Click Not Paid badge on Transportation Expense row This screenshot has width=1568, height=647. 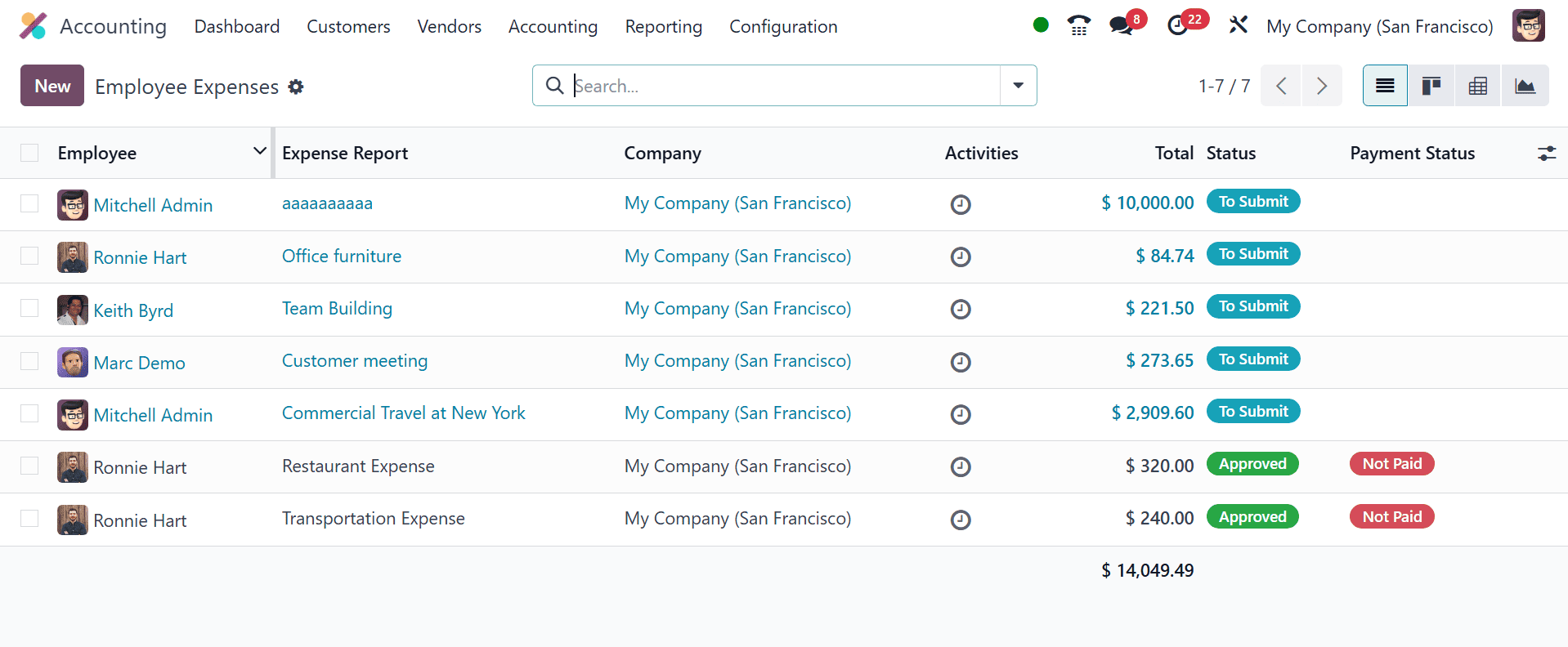(1391, 516)
